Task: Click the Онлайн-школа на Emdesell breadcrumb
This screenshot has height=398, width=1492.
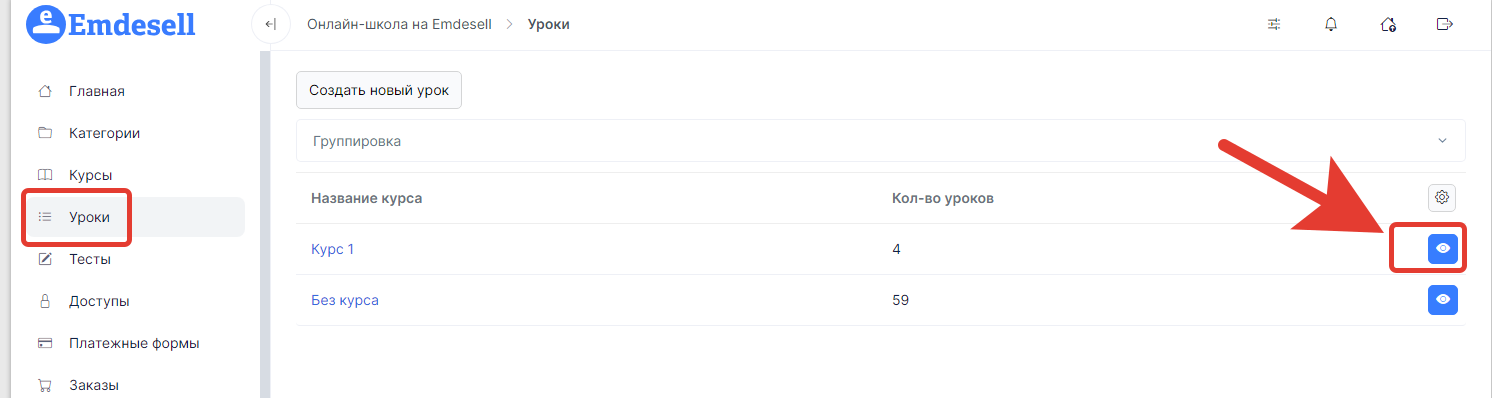Action: click(x=399, y=24)
